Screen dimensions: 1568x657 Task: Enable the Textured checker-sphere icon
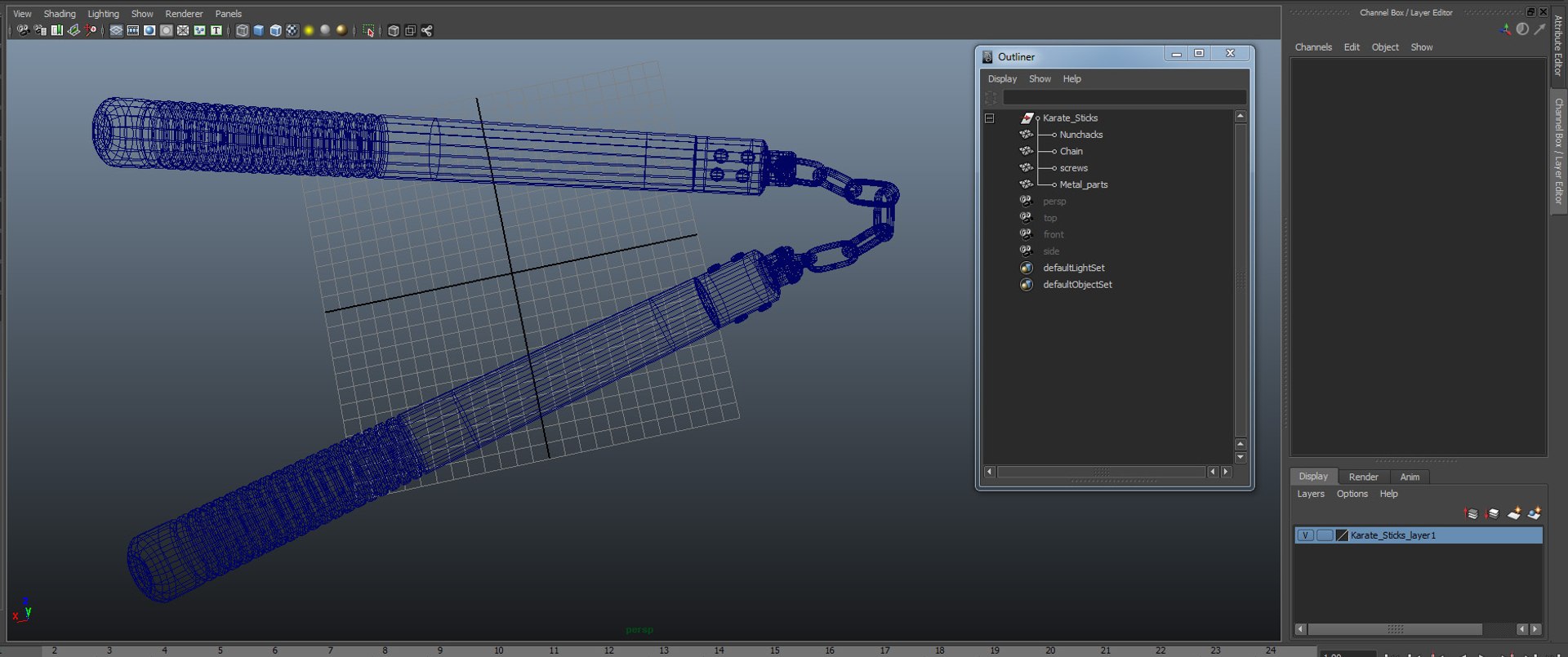[x=292, y=30]
